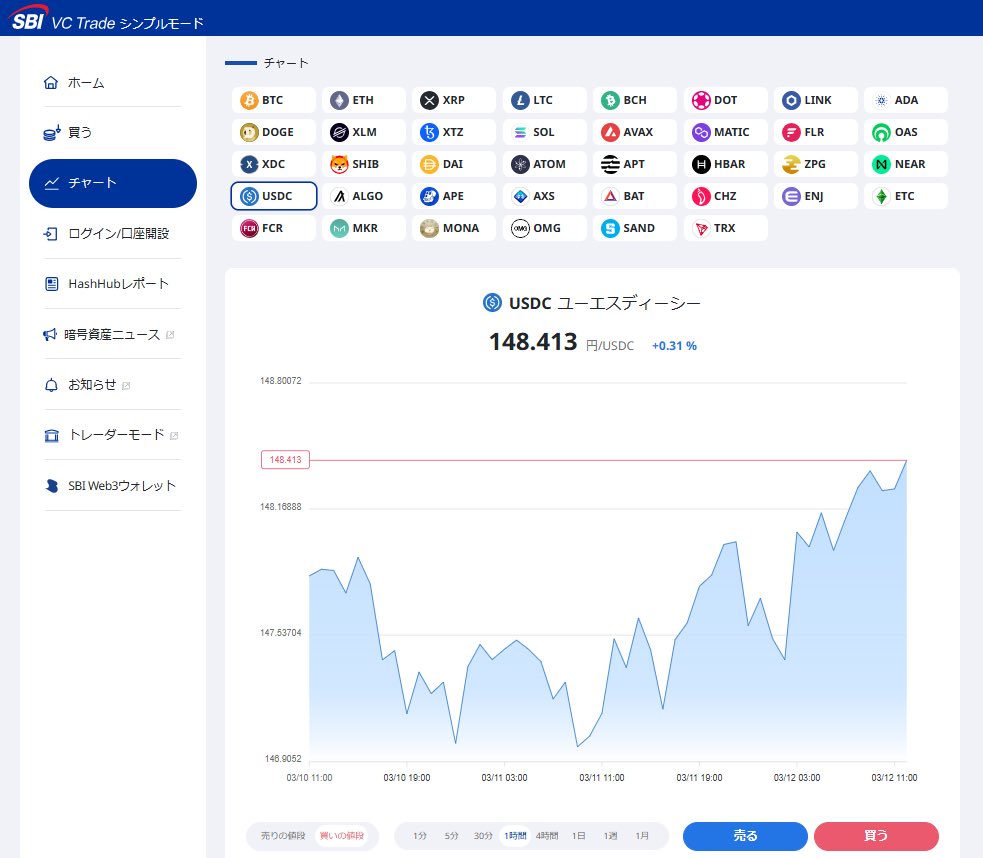Select AVAX coin

click(x=634, y=132)
